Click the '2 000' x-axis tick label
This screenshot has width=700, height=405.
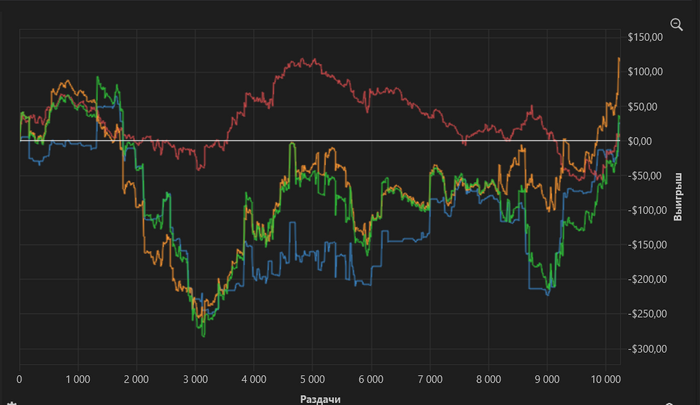click(137, 379)
